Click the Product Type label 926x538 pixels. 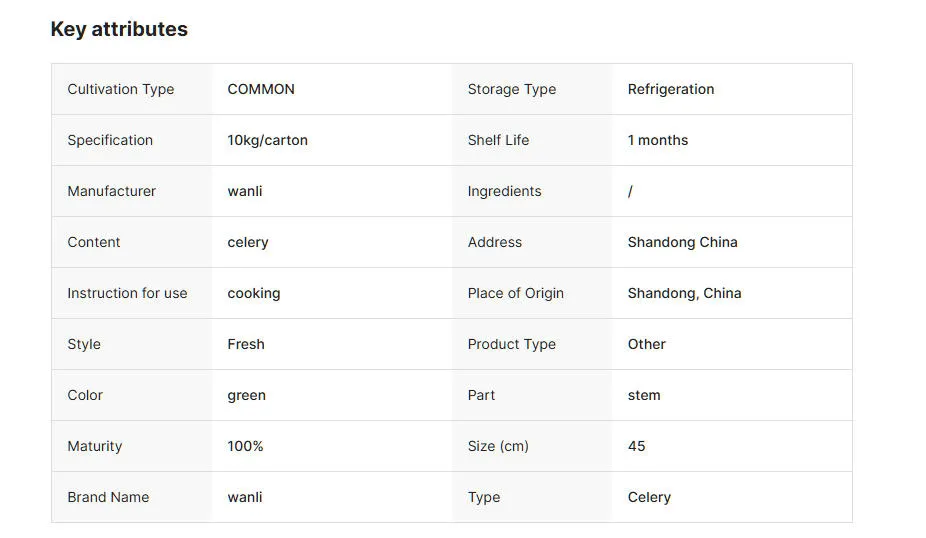tap(511, 344)
